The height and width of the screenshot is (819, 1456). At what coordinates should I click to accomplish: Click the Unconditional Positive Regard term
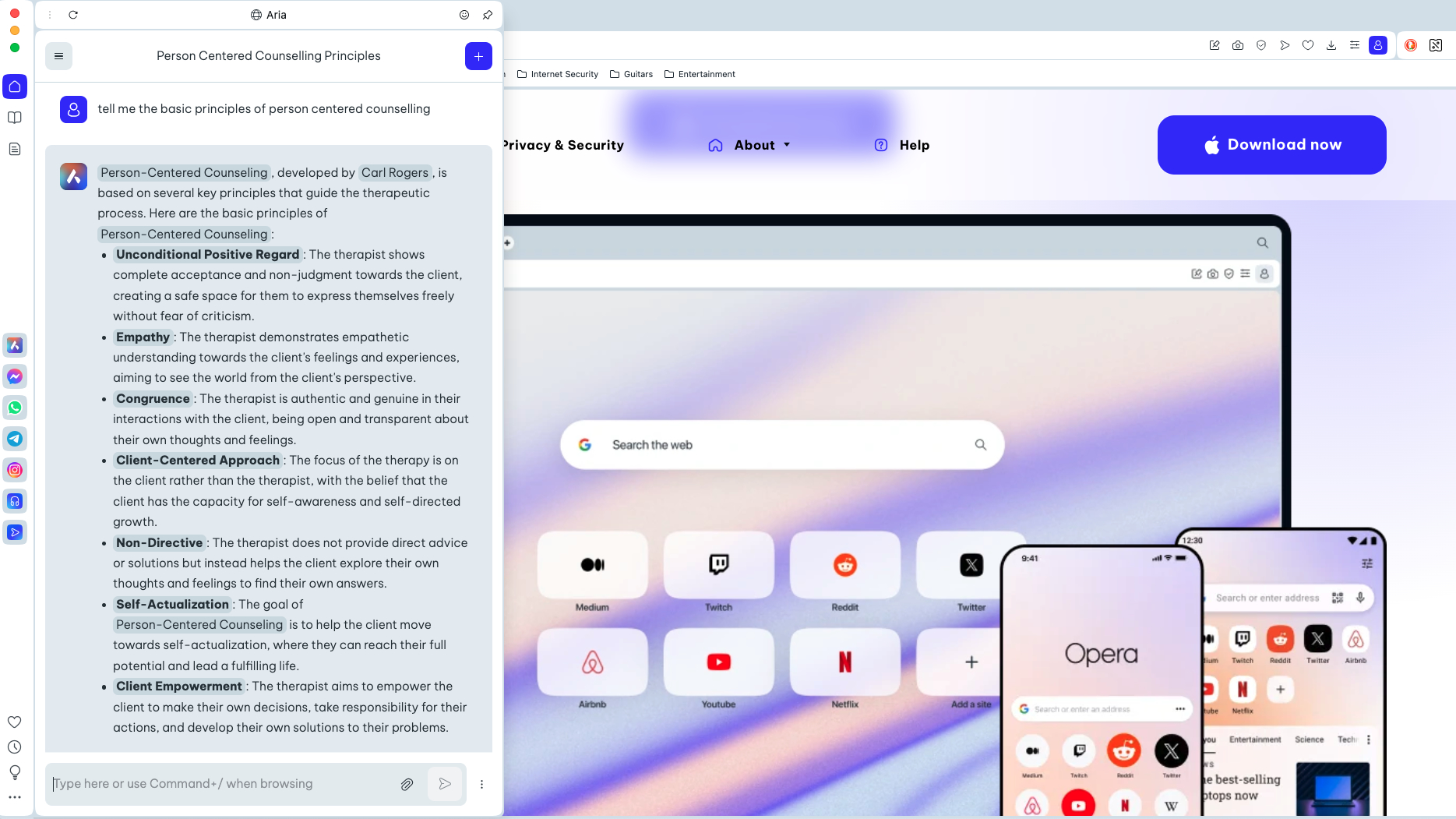pos(208,255)
